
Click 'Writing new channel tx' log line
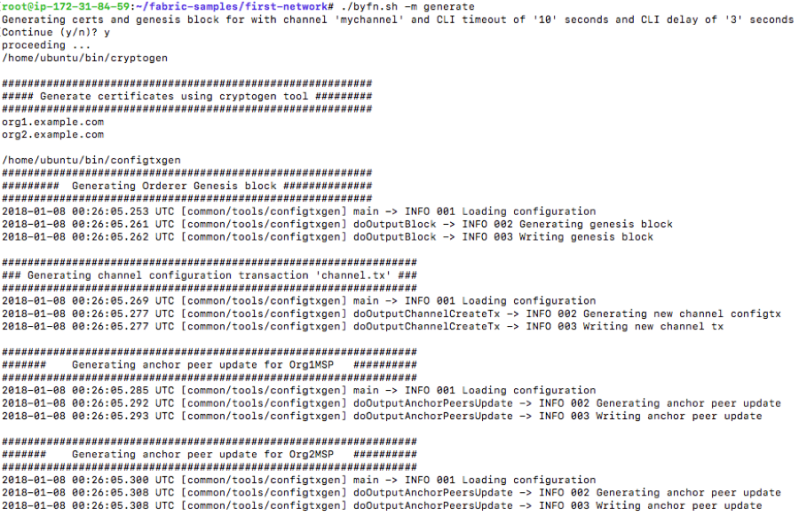[x=363, y=326]
